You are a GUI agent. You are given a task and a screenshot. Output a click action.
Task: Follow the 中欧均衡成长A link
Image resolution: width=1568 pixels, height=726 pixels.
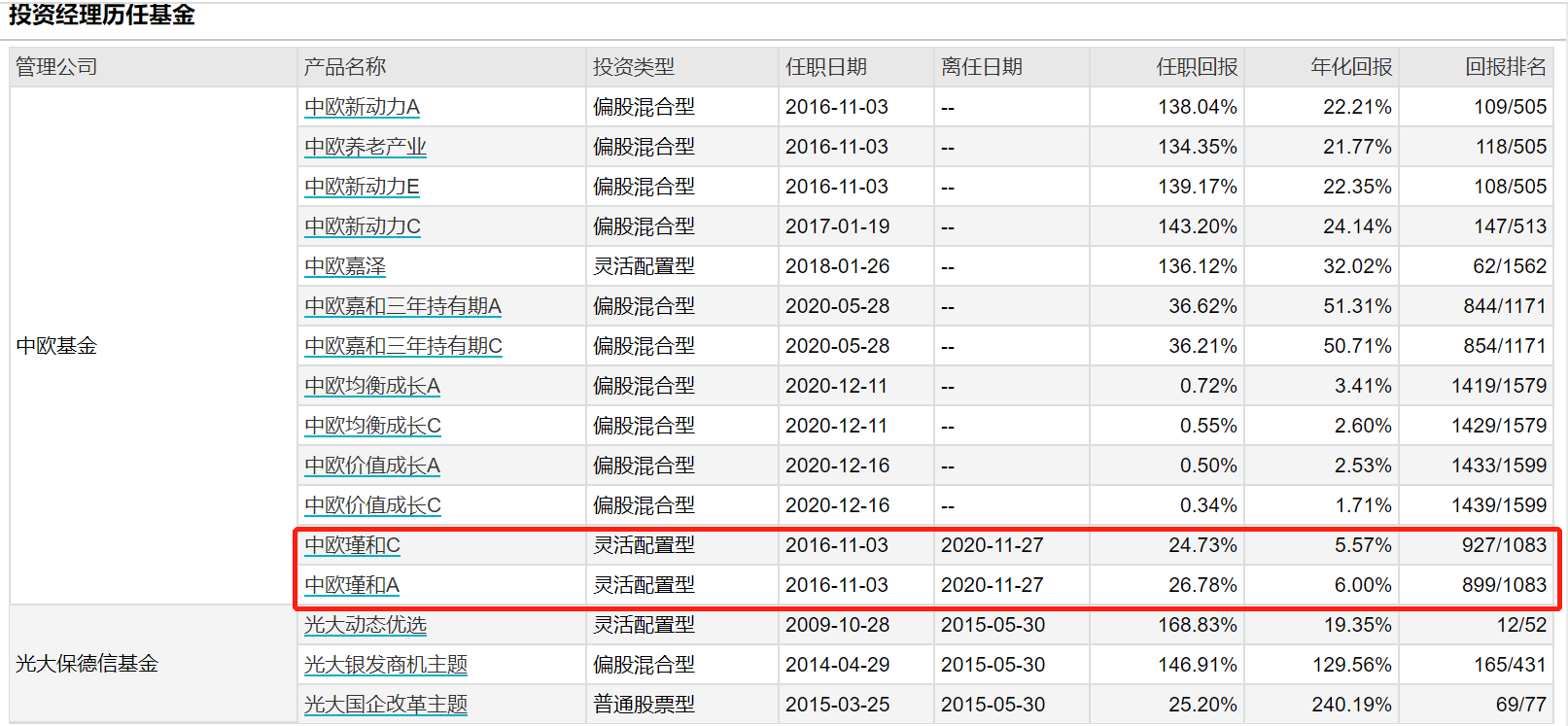tap(372, 386)
